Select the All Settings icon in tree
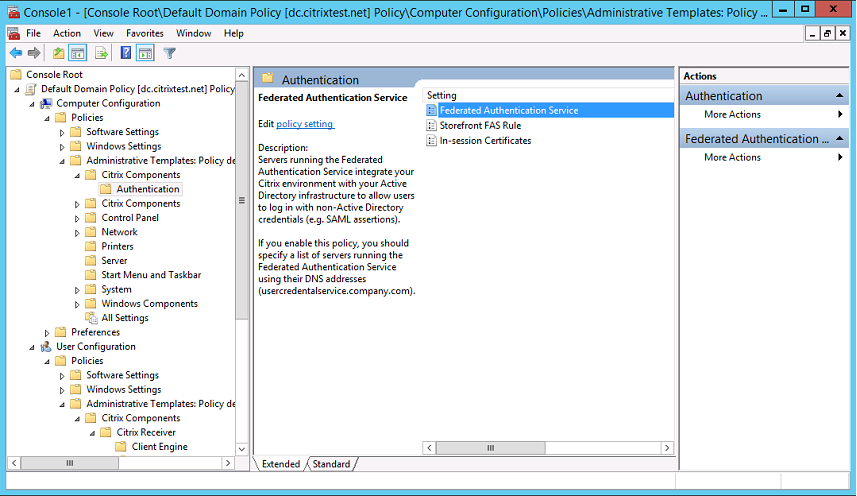This screenshot has width=857, height=496. click(91, 317)
